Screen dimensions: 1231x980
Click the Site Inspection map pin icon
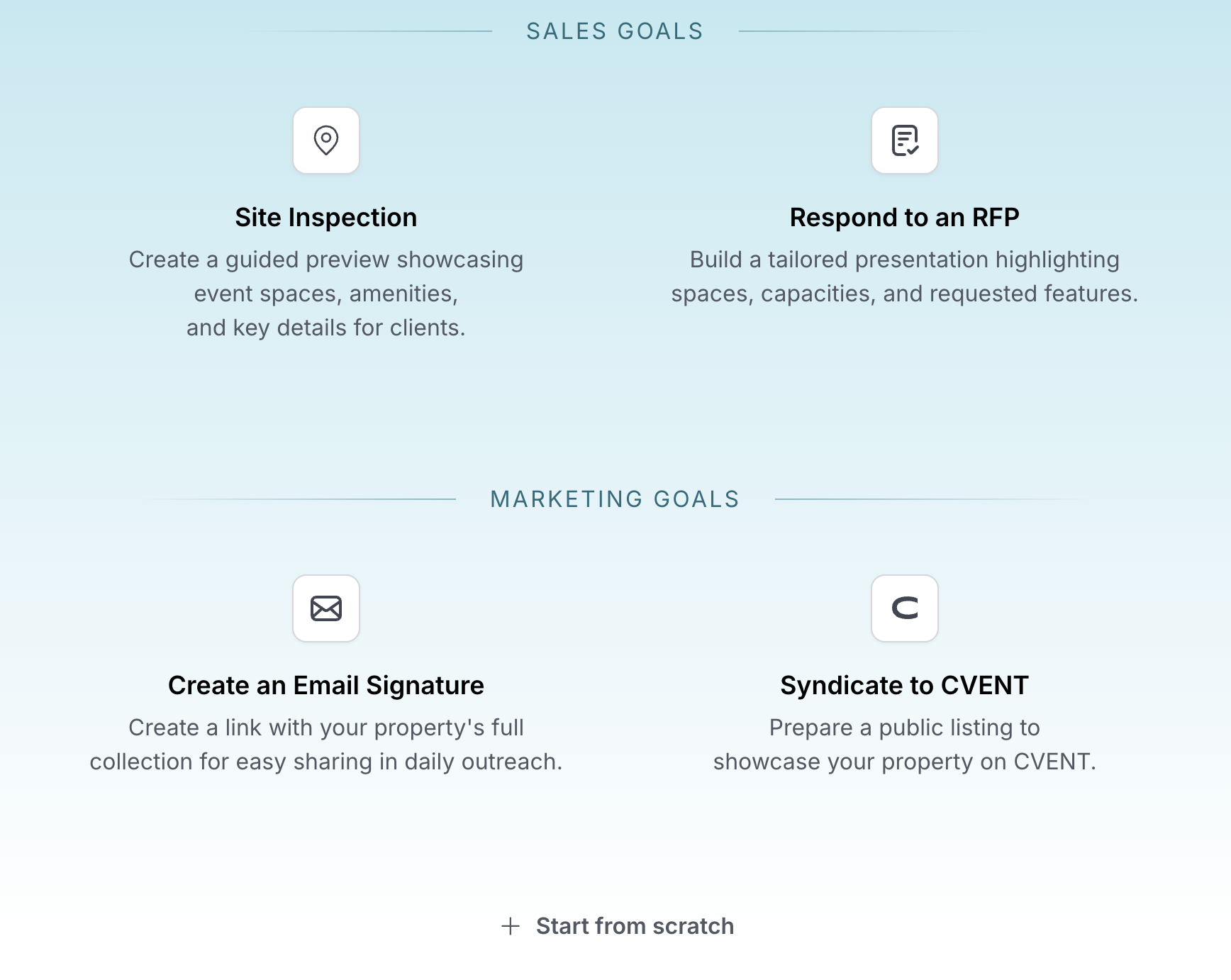tap(326, 140)
